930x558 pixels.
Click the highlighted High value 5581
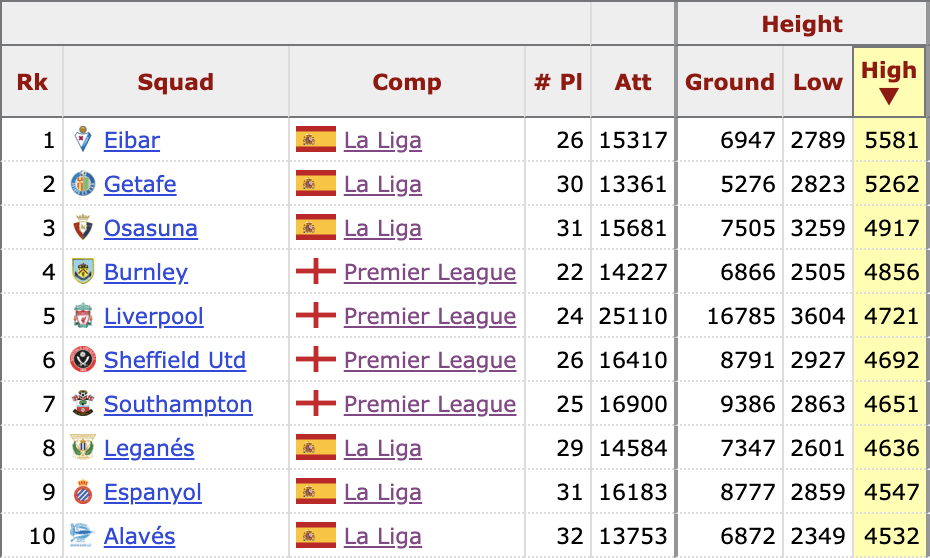891,140
